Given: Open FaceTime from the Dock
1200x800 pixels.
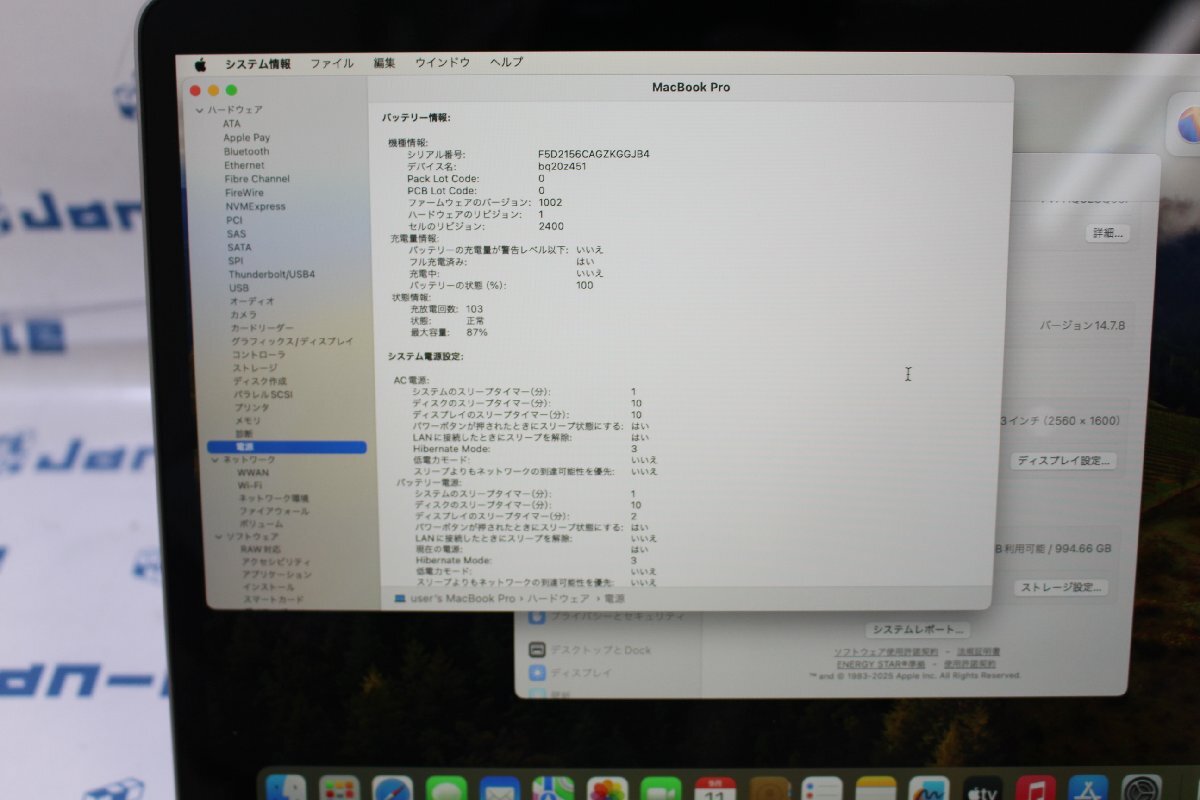Looking at the screenshot, I should coord(661,790).
